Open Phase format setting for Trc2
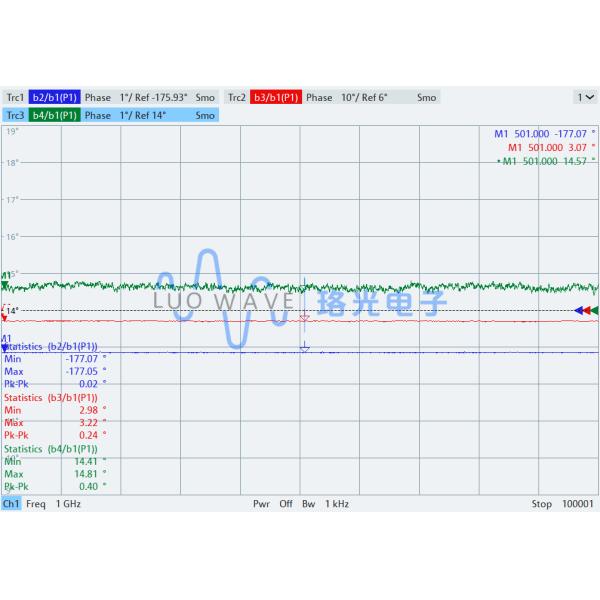 coord(319,98)
